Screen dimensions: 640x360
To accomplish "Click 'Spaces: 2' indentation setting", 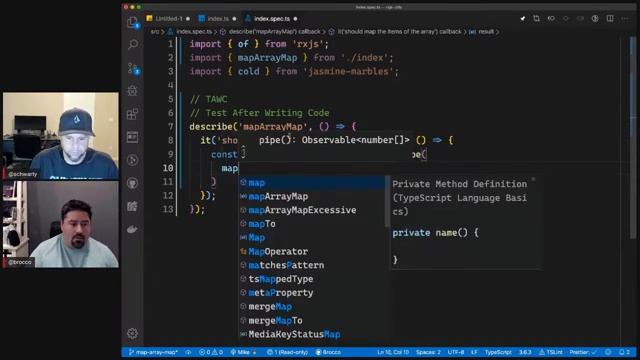I will (428, 352).
